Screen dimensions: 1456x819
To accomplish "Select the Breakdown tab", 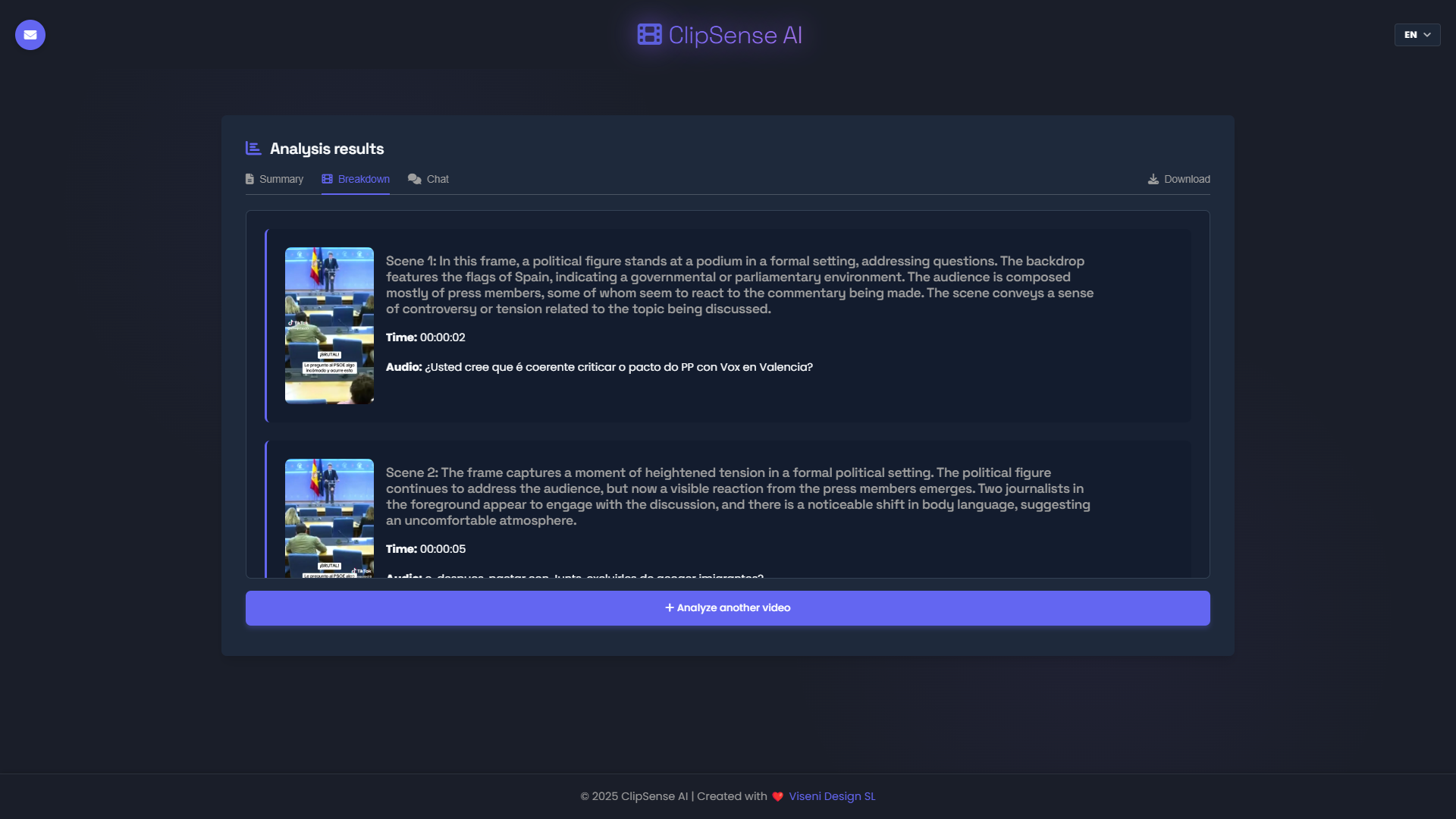I will click(363, 180).
